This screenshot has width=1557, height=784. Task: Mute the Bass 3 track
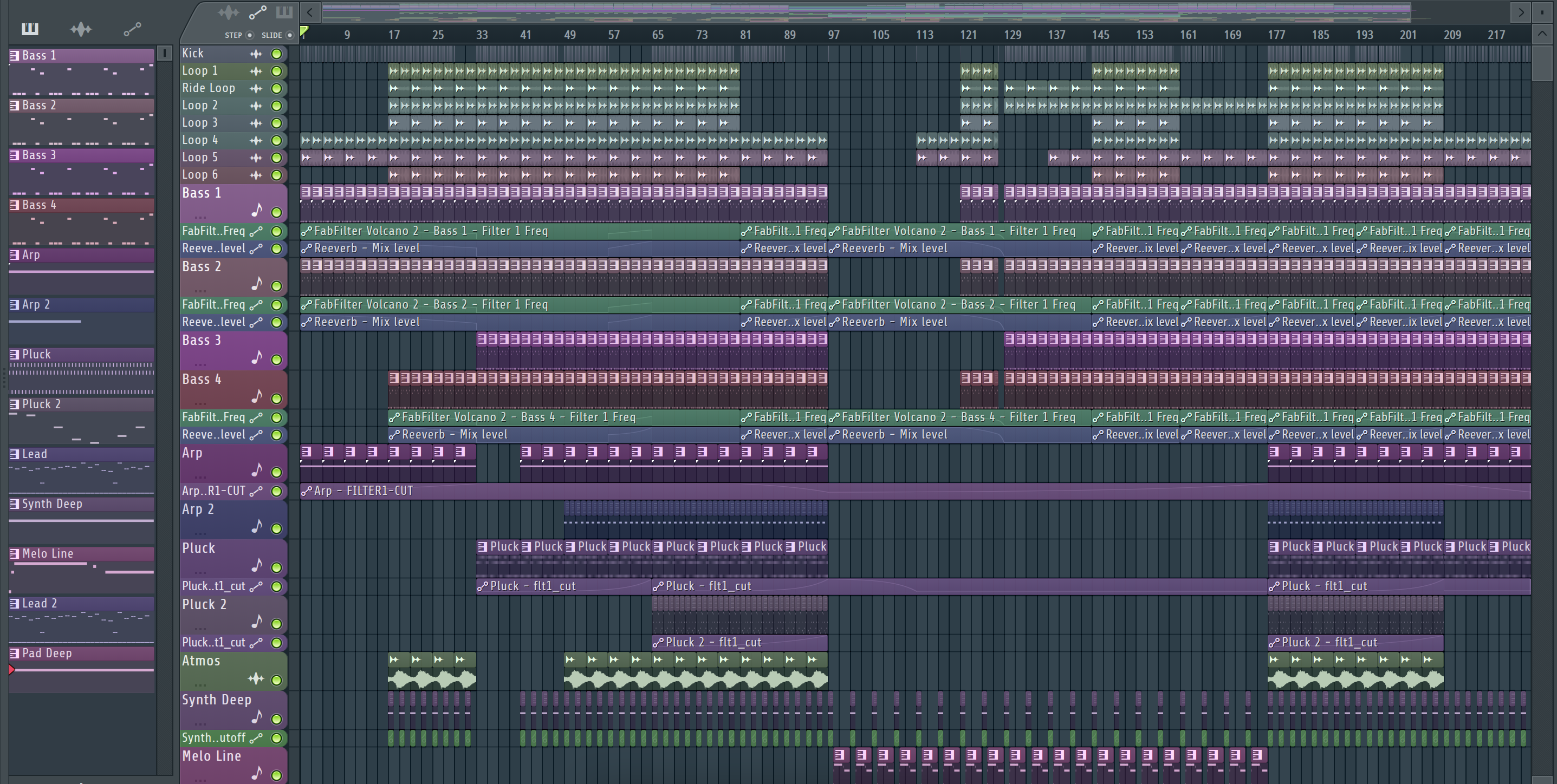pyautogui.click(x=276, y=360)
